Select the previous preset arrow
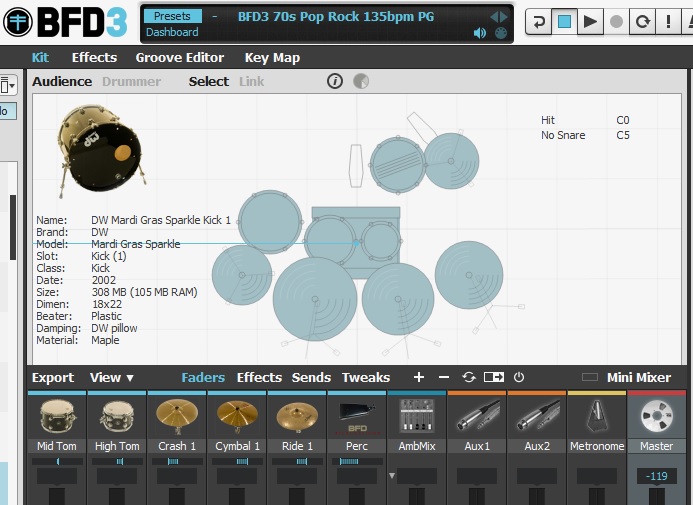Image resolution: width=693 pixels, height=505 pixels. [x=494, y=17]
